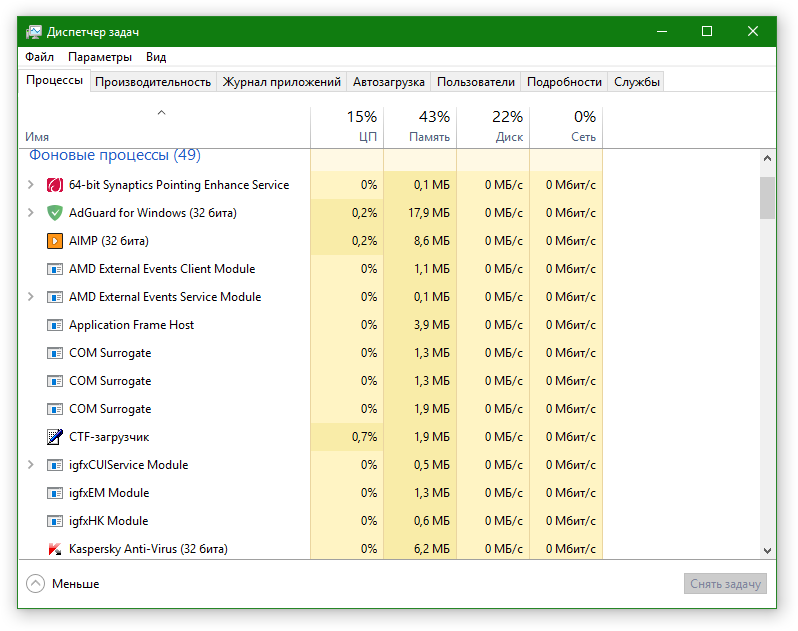This screenshot has width=798, height=631.
Task: Click the Kaspersky Anti-Virus red icon
Action: point(54,549)
